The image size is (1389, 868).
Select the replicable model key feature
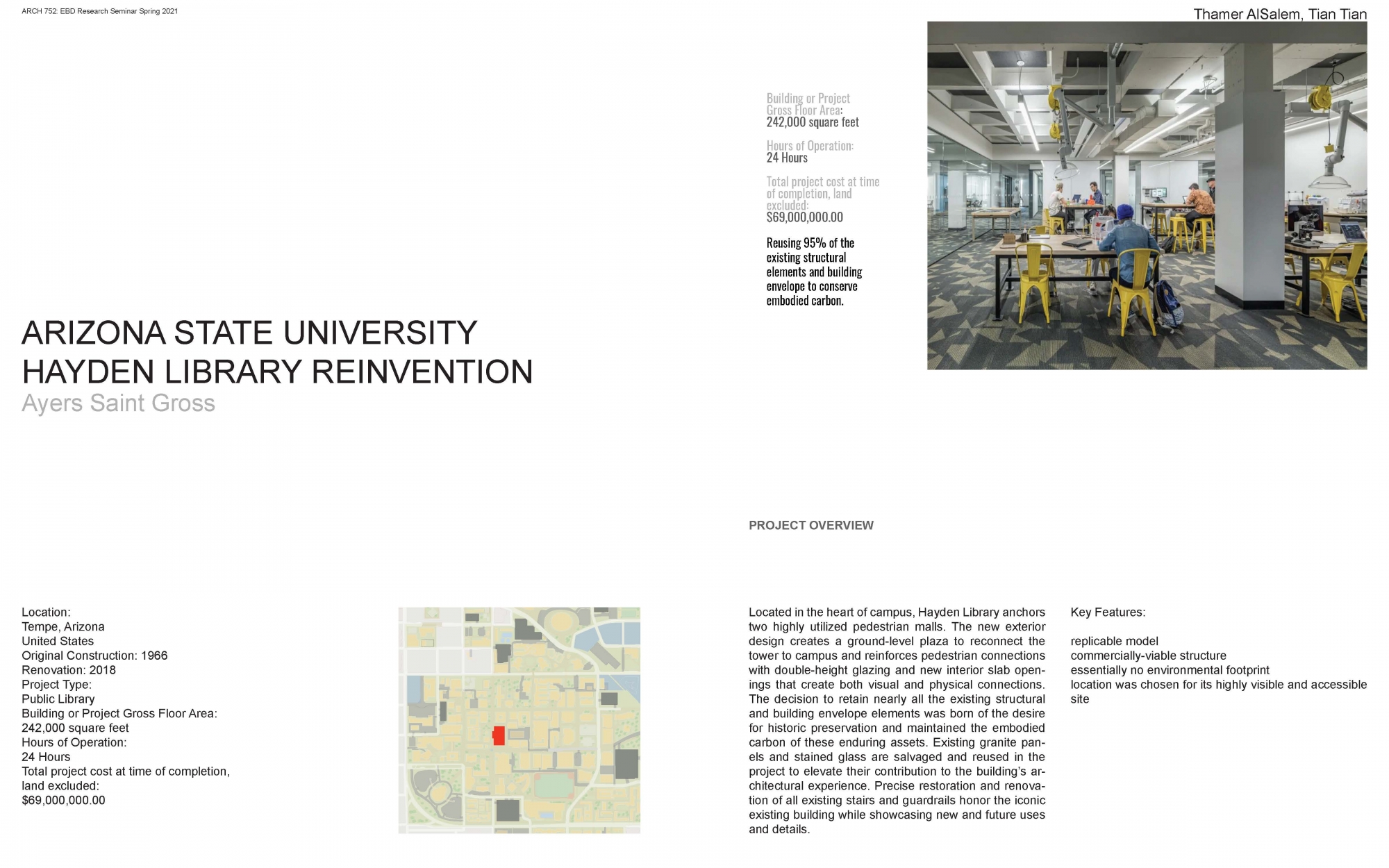[x=1110, y=641]
